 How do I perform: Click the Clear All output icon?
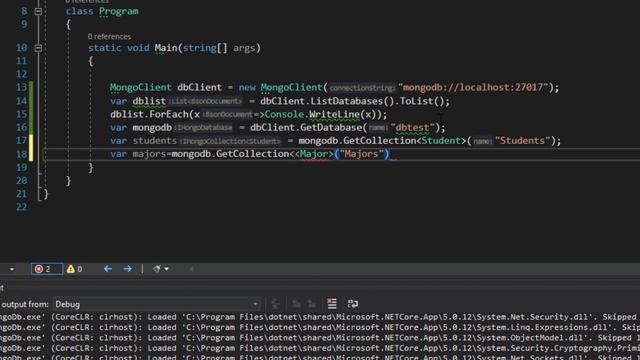pyautogui.click(x=332, y=304)
